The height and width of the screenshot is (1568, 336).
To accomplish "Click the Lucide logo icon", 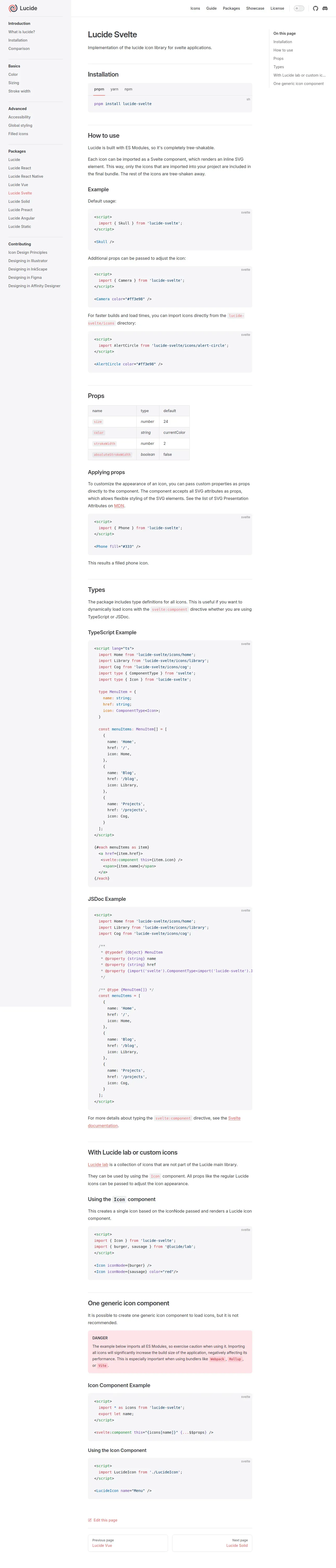I will click(x=13, y=9).
